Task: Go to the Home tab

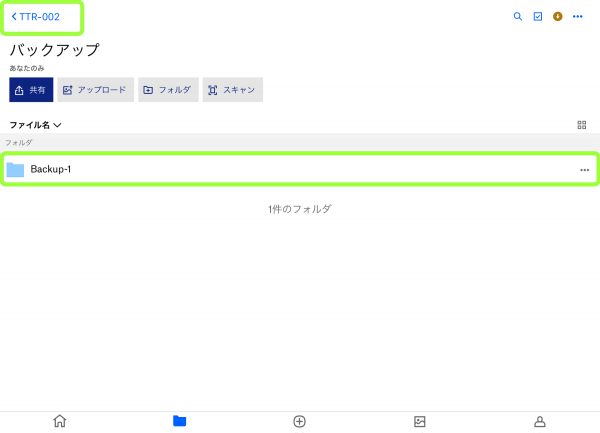Action: 60,421
